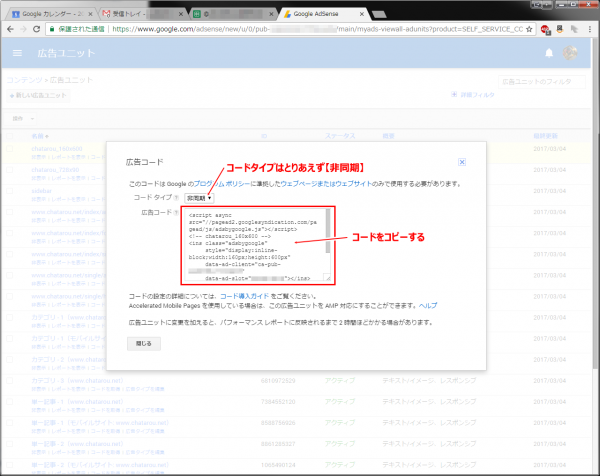Open the sidebar ad unit
600x476 pixels.
tap(41, 191)
